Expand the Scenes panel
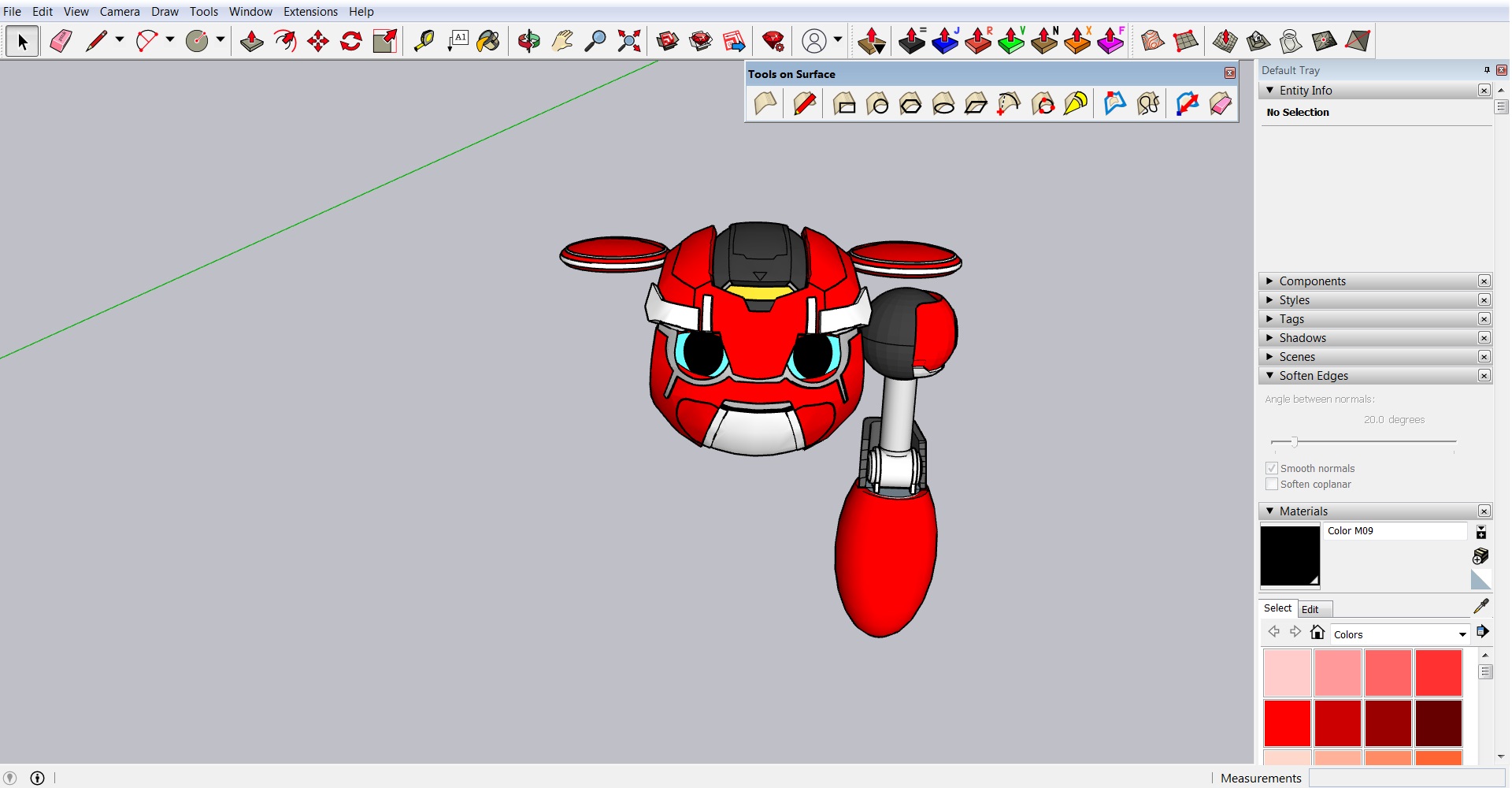This screenshot has width=1512, height=788. [1375, 357]
